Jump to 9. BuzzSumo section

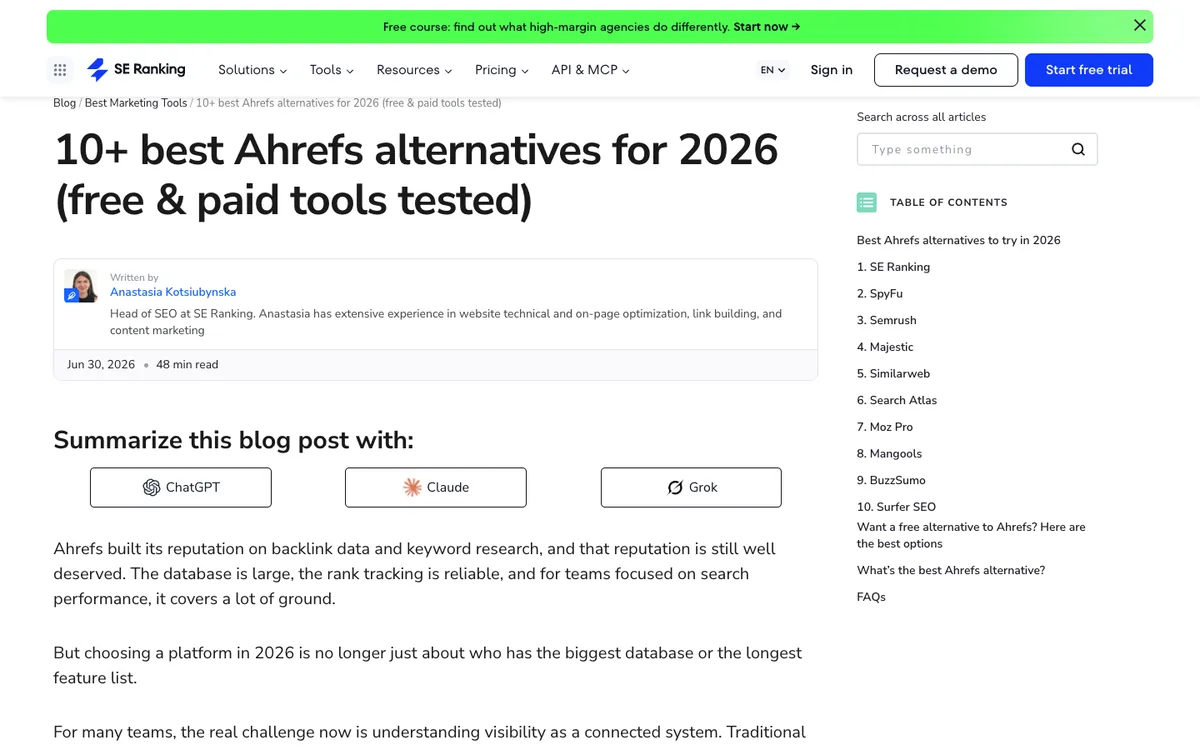(891, 480)
